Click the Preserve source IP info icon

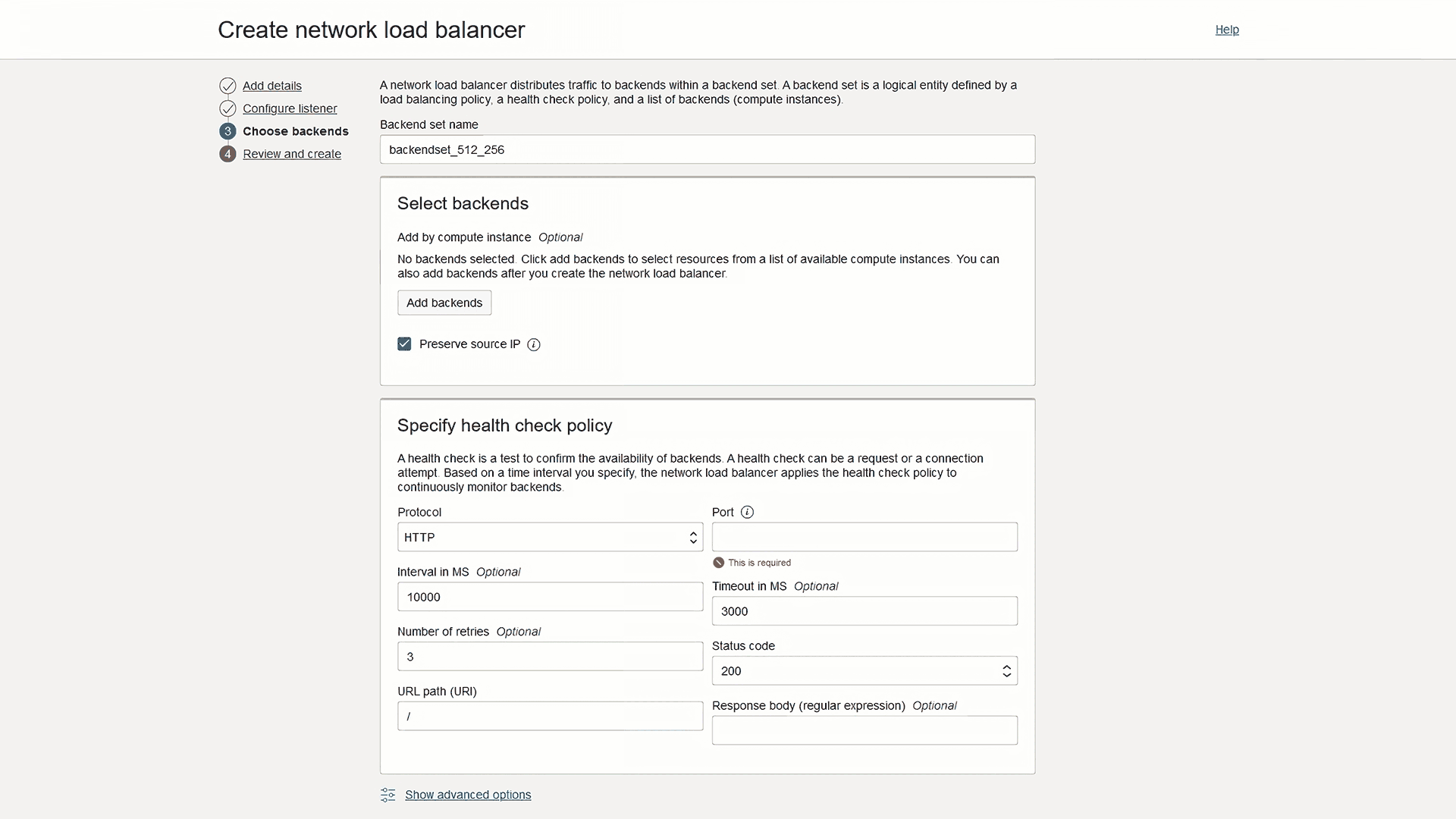tap(533, 344)
